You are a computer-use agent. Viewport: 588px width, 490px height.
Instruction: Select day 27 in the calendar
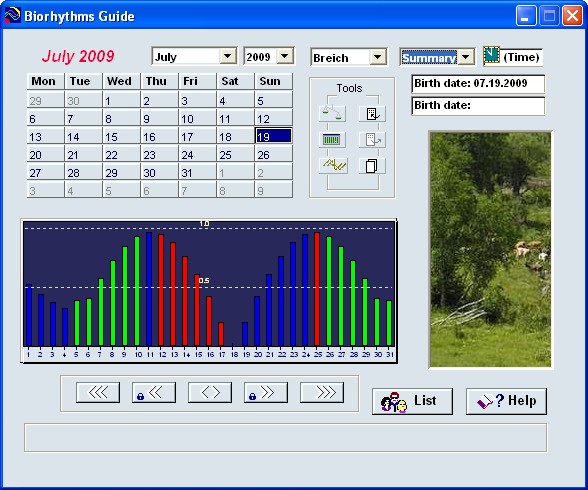click(x=45, y=172)
